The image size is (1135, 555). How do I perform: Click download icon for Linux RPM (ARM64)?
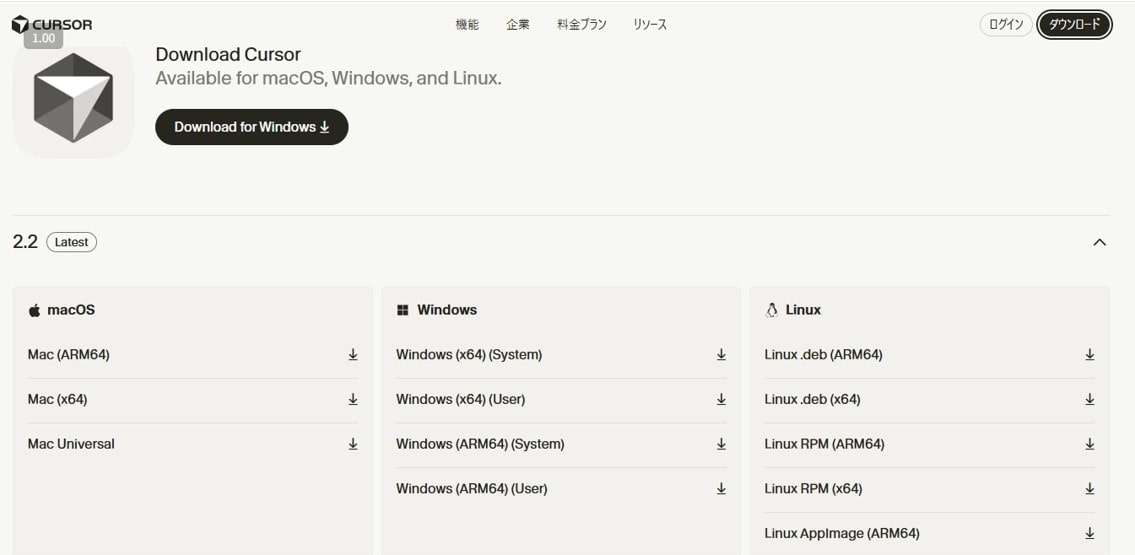1089,444
